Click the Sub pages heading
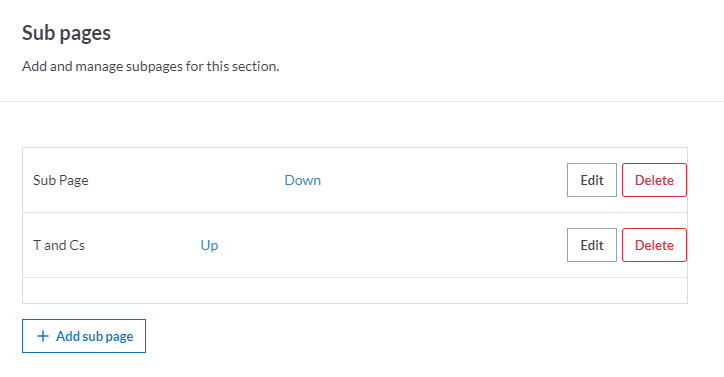724x377 pixels. [x=66, y=33]
